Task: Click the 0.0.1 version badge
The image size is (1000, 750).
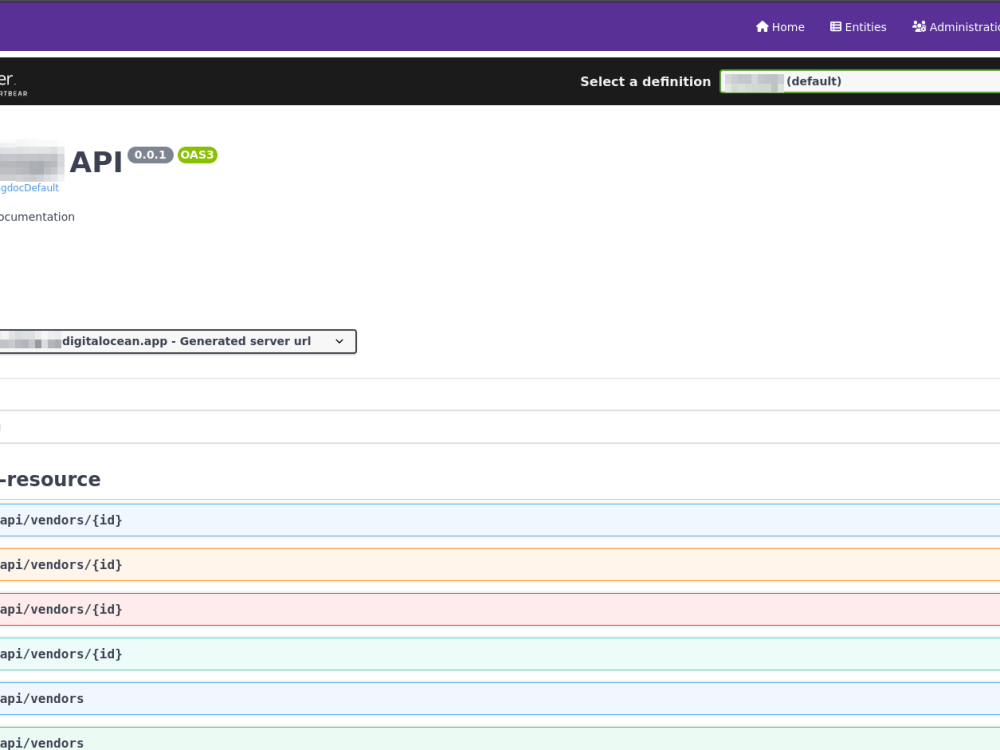Action: pos(151,155)
